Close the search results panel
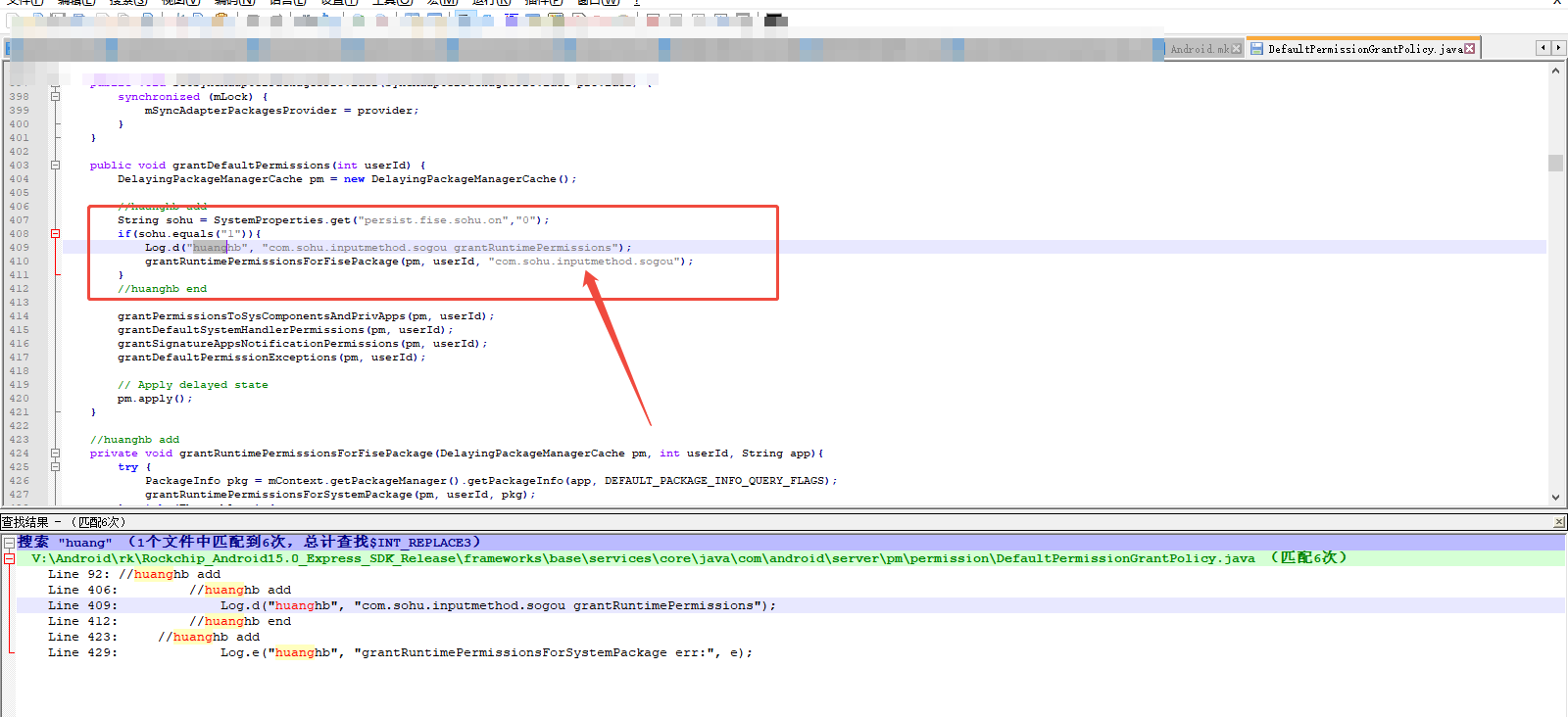The width and height of the screenshot is (1568, 717). click(x=1559, y=522)
